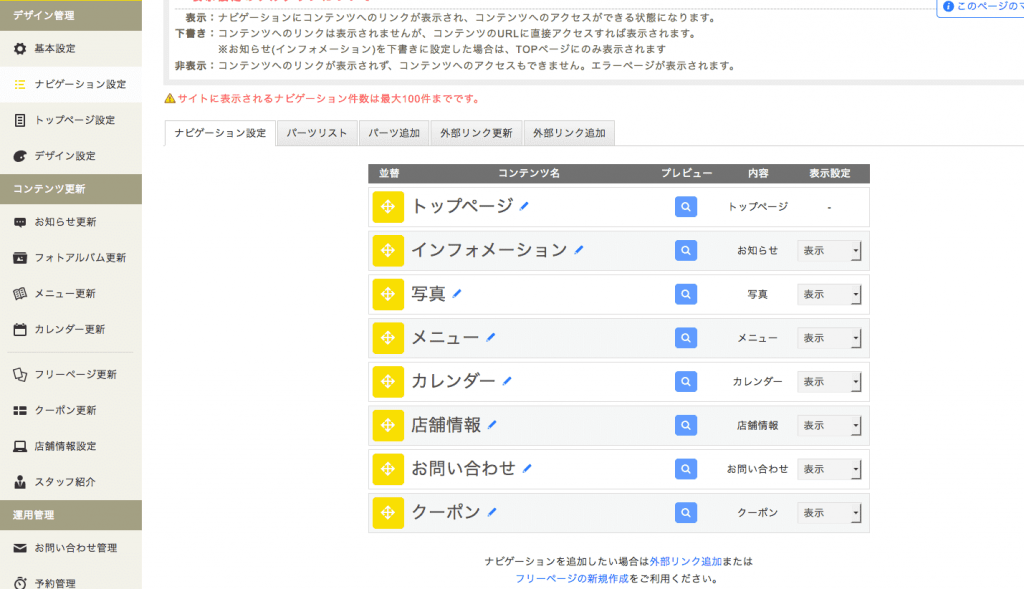Click the pencil icon next to トップページ
The width and height of the screenshot is (1024, 589).
524,206
